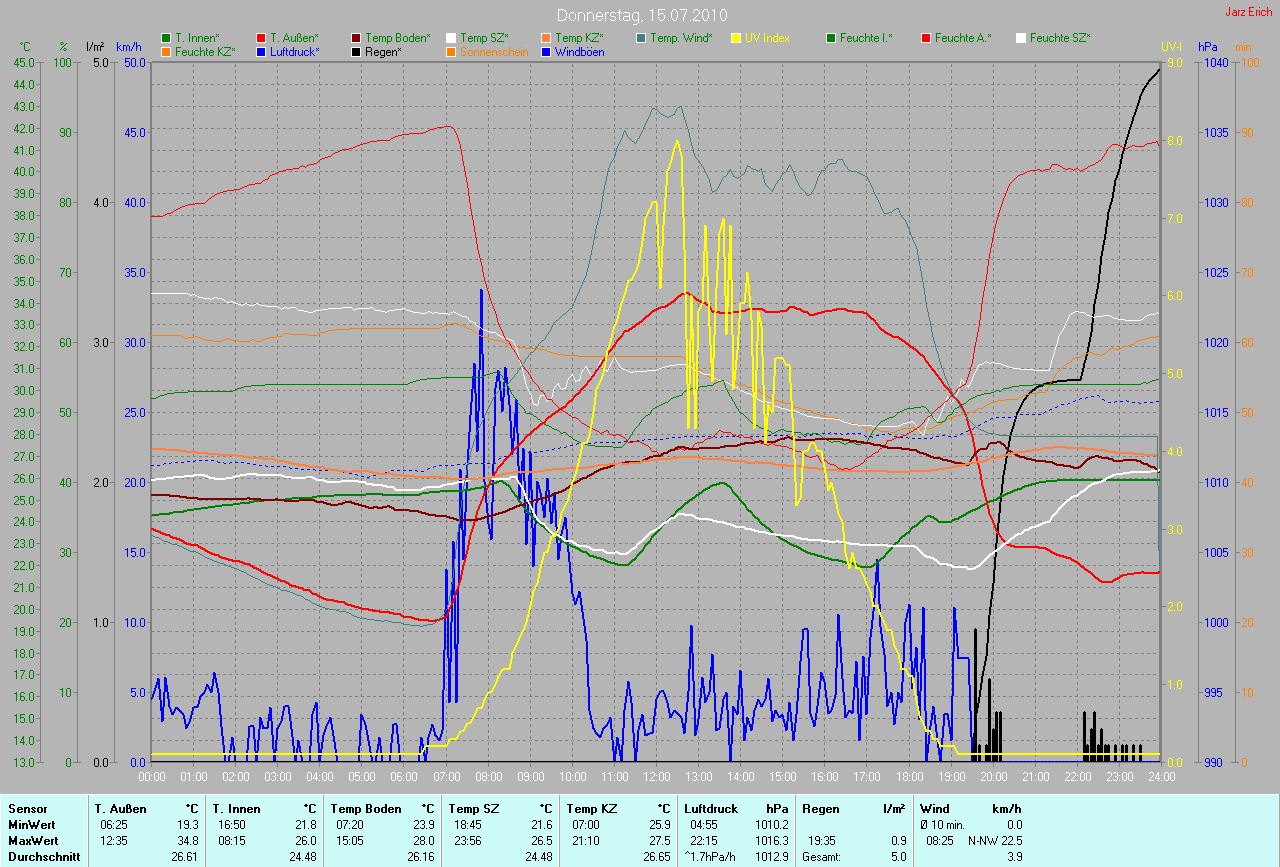The width and height of the screenshot is (1280, 867).
Task: Click the teal Temp. Wind legend square
Action: pyautogui.click(x=641, y=38)
